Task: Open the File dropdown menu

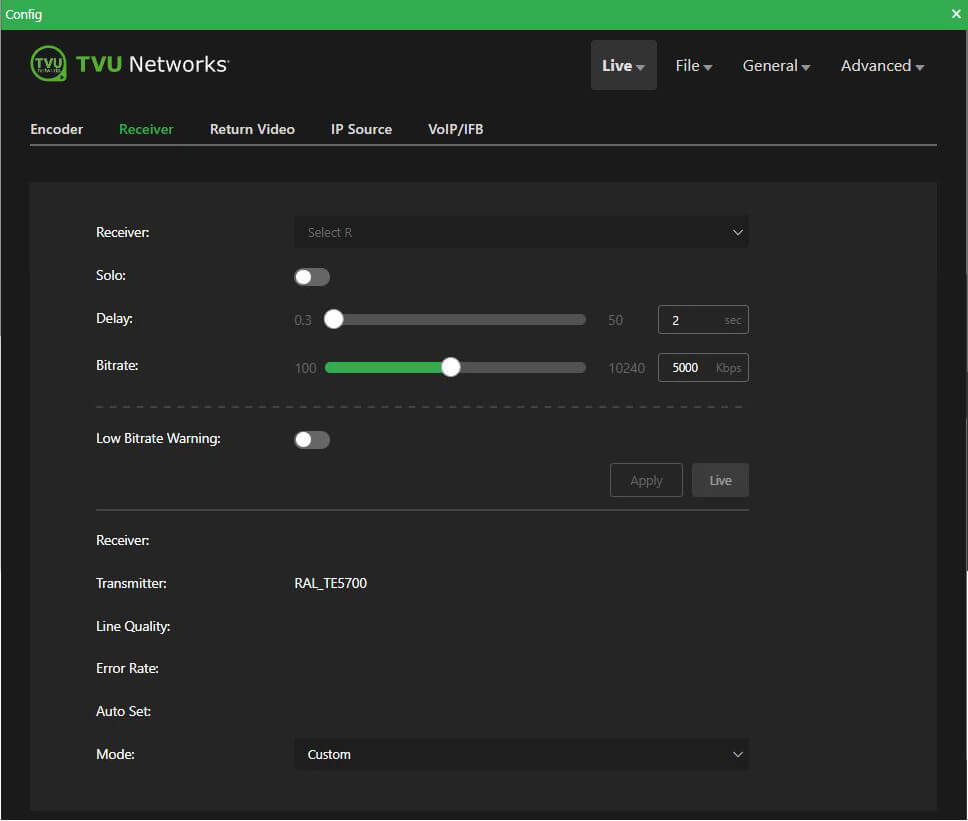Action: coord(693,65)
